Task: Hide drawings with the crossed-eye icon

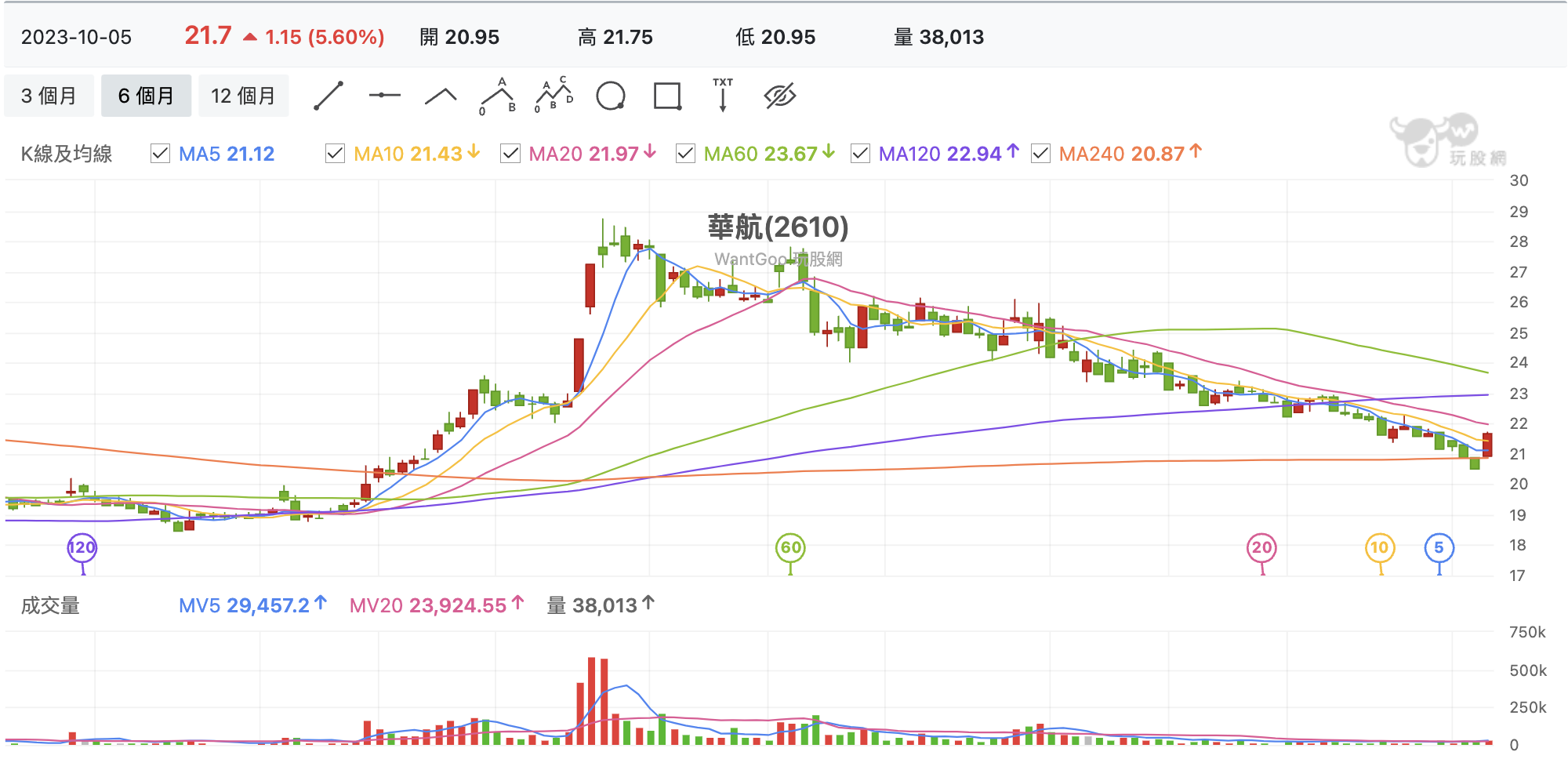Action: pos(780,96)
